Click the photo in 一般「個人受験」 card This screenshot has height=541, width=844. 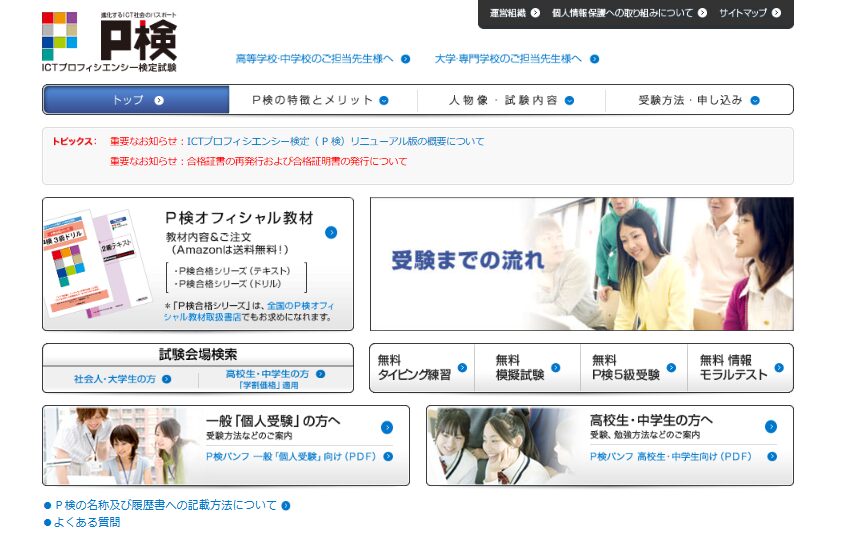click(117, 446)
